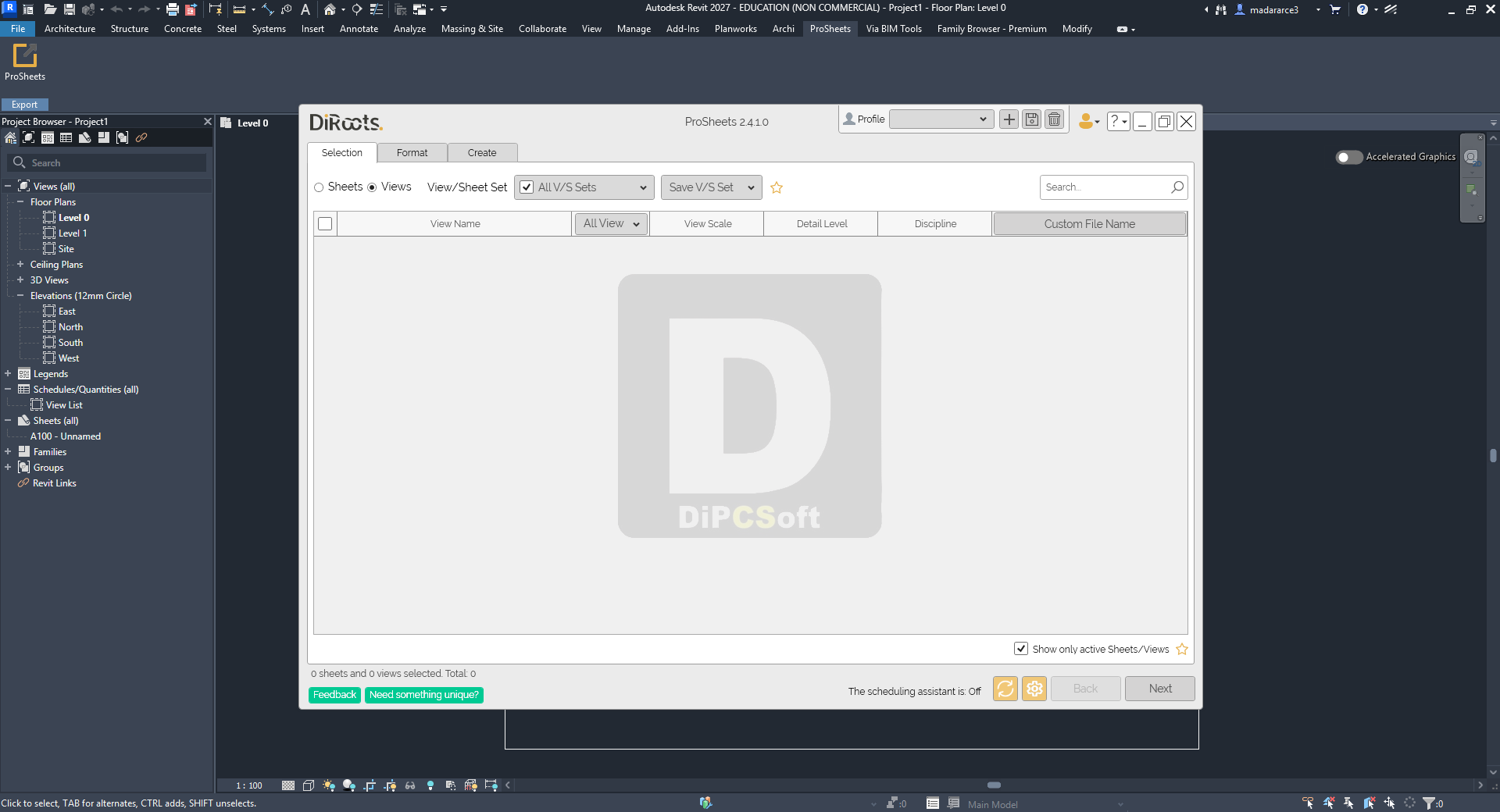Collapse the Floor Plans tree node
Screen dimensions: 1500x812
point(20,202)
